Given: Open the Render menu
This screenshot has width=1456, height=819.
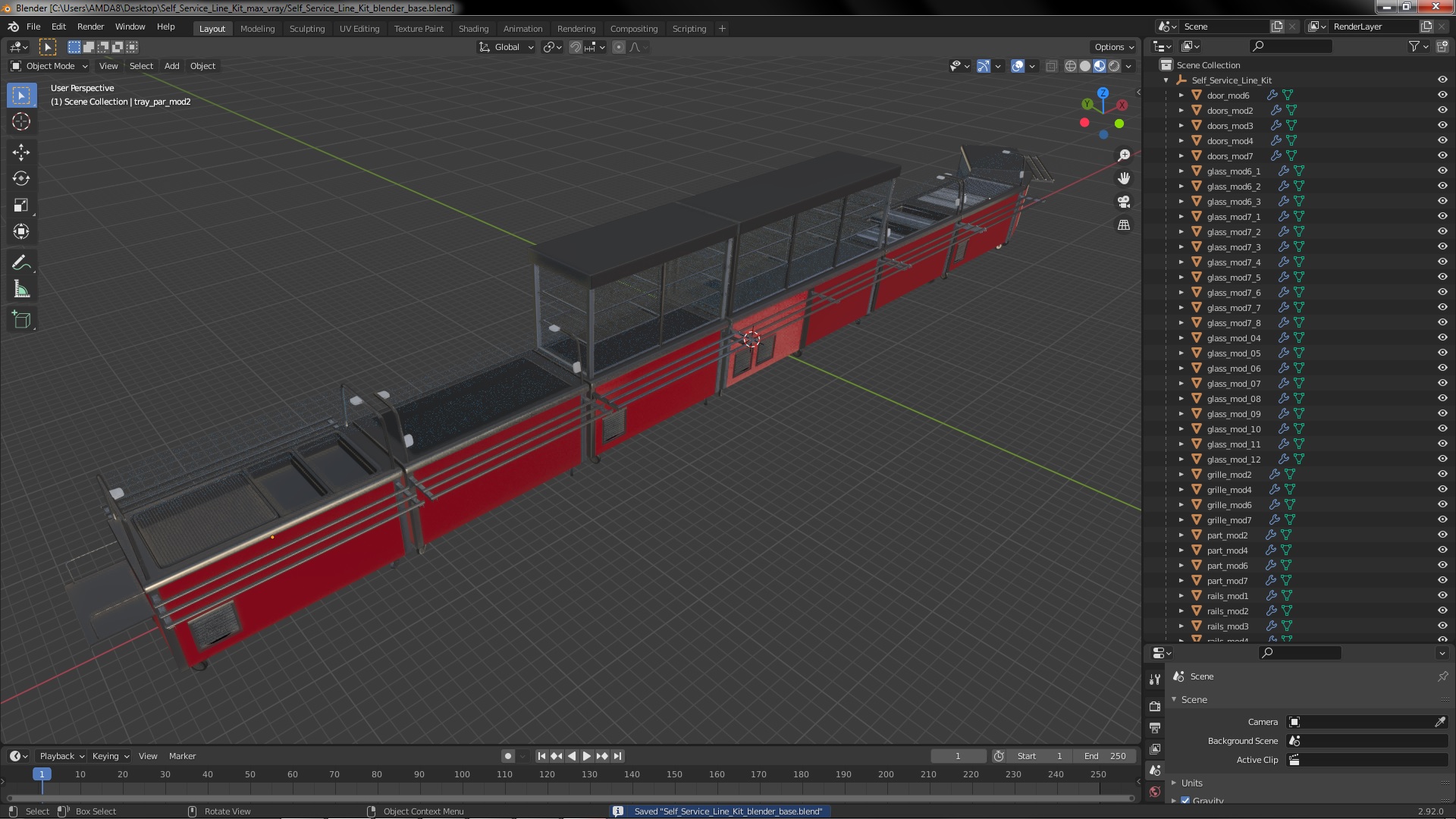Looking at the screenshot, I should tap(90, 27).
